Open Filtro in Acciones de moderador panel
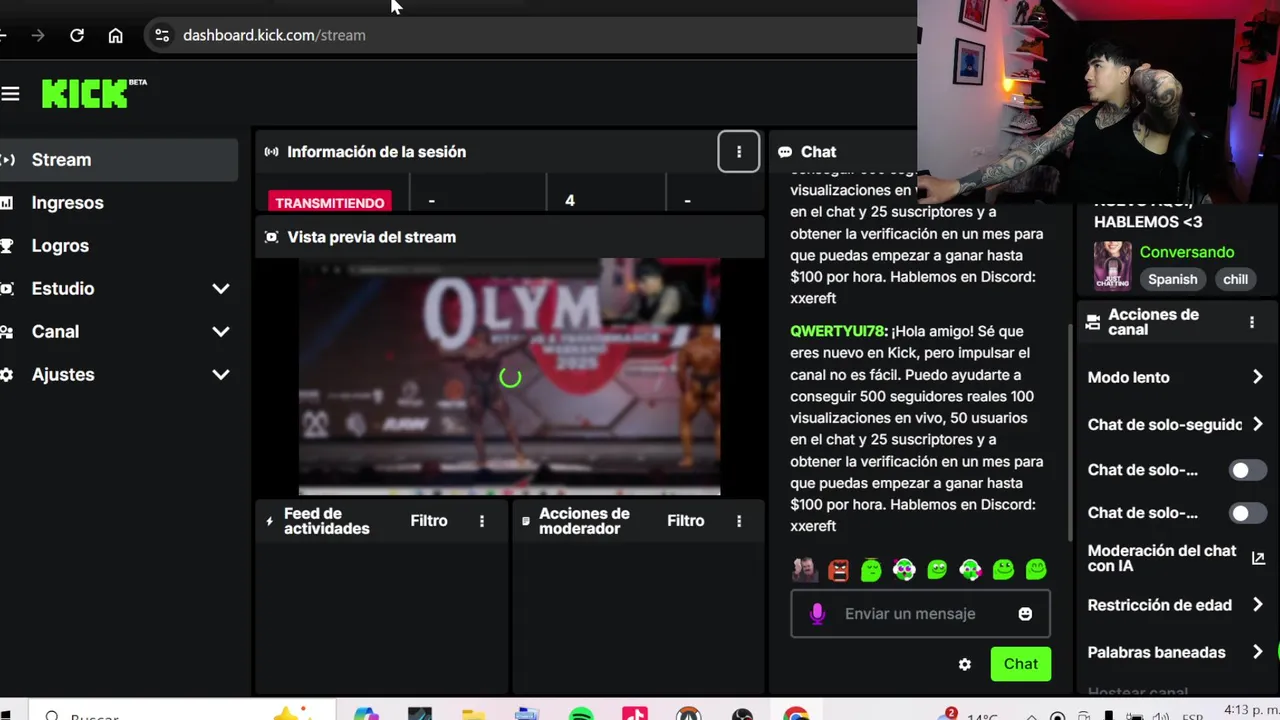The height and width of the screenshot is (720, 1280). tap(686, 521)
